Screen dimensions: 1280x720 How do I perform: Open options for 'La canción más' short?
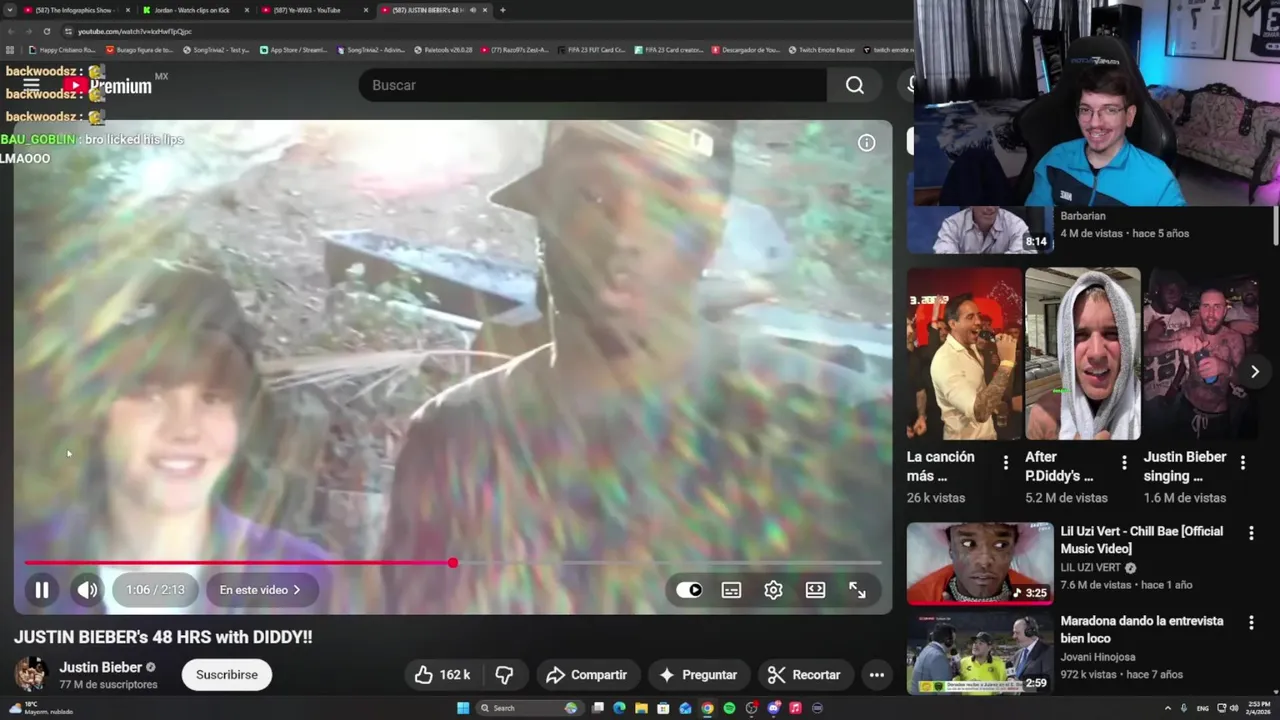click(1006, 462)
